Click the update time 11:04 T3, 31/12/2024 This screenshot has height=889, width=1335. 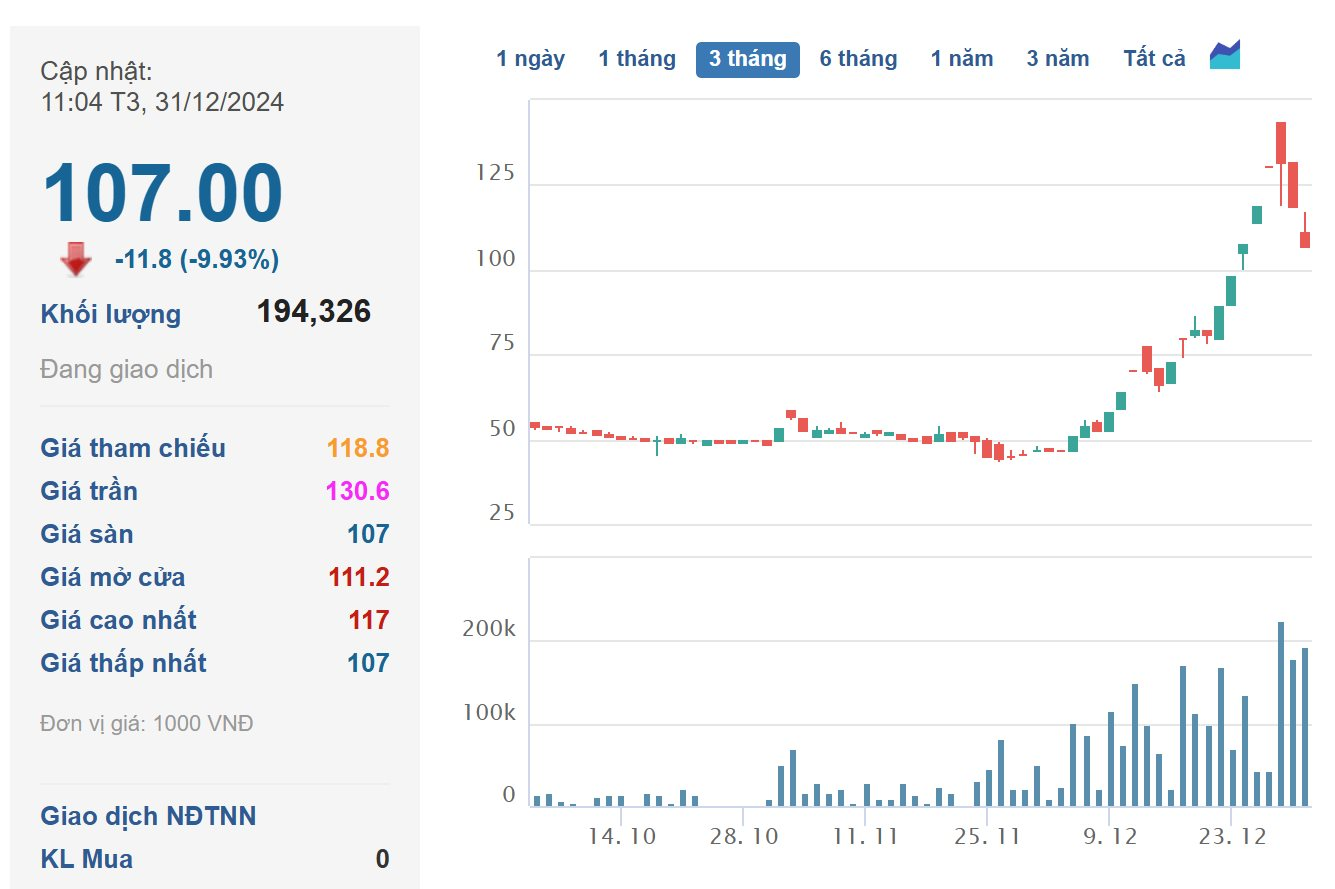pos(162,102)
